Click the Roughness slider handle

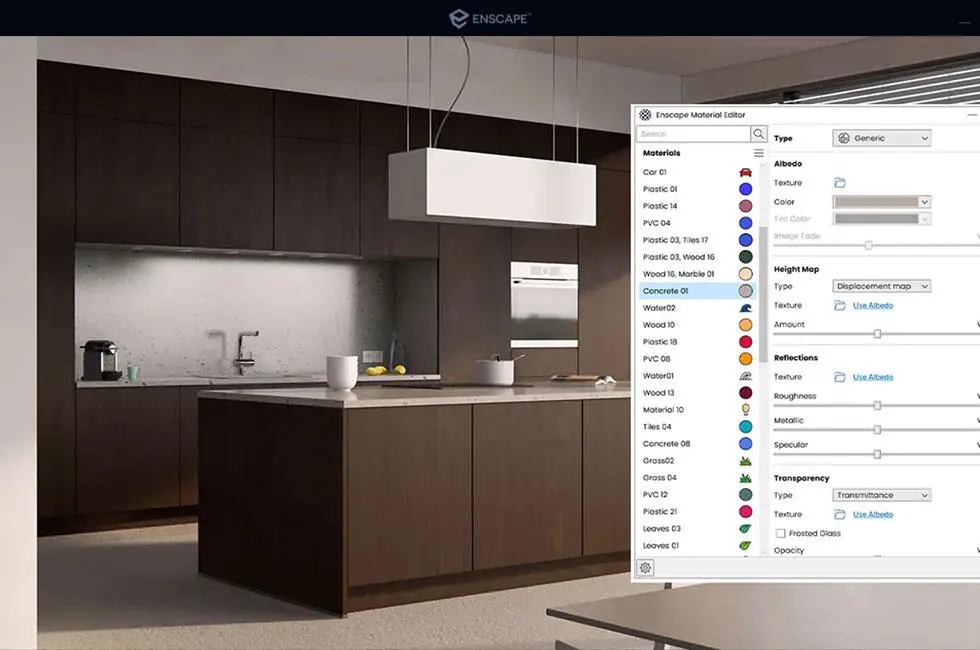(x=877, y=406)
